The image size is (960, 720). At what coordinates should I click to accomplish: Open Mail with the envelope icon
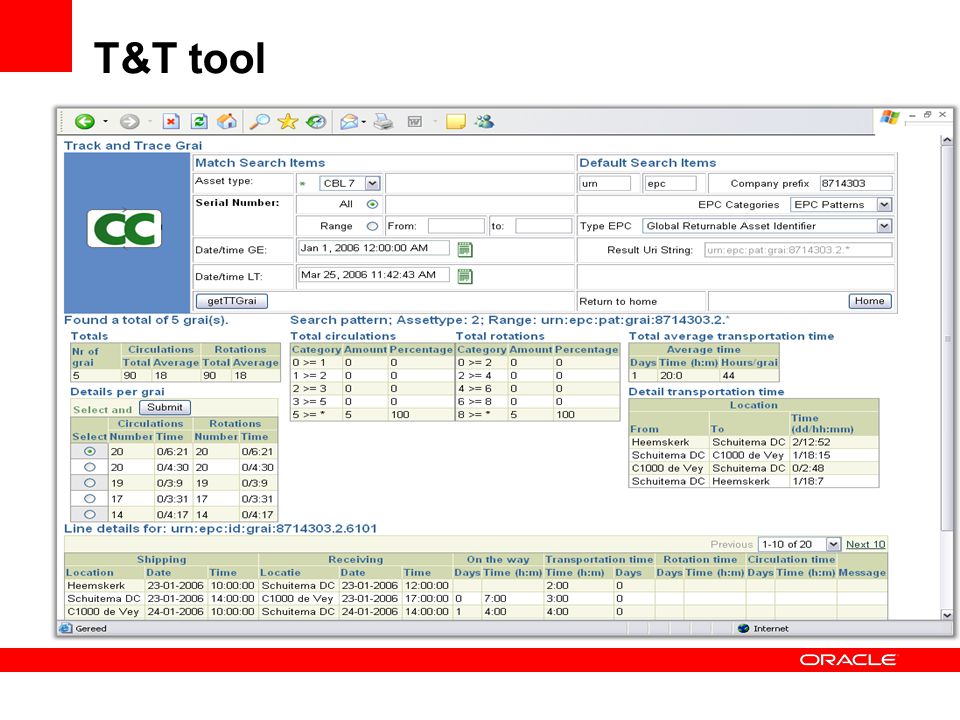click(x=349, y=121)
